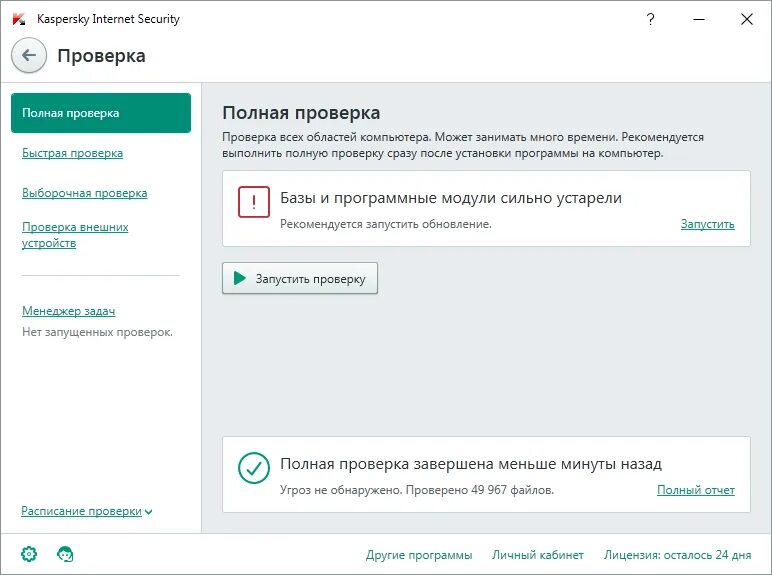The image size is (772, 575).
Task: Select the Полная проверка tab
Action: pos(101,113)
